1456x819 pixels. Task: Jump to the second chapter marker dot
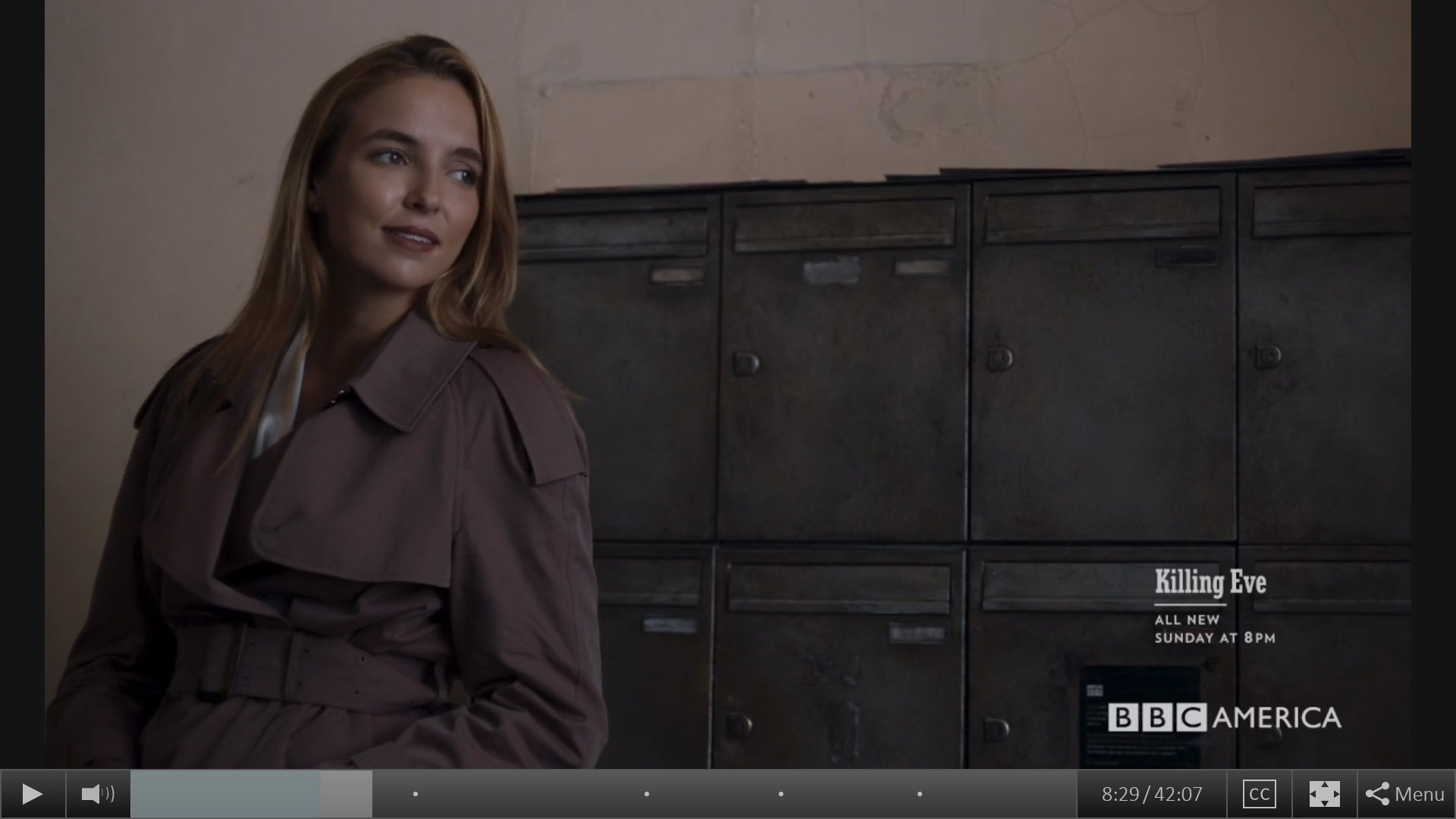[x=647, y=794]
